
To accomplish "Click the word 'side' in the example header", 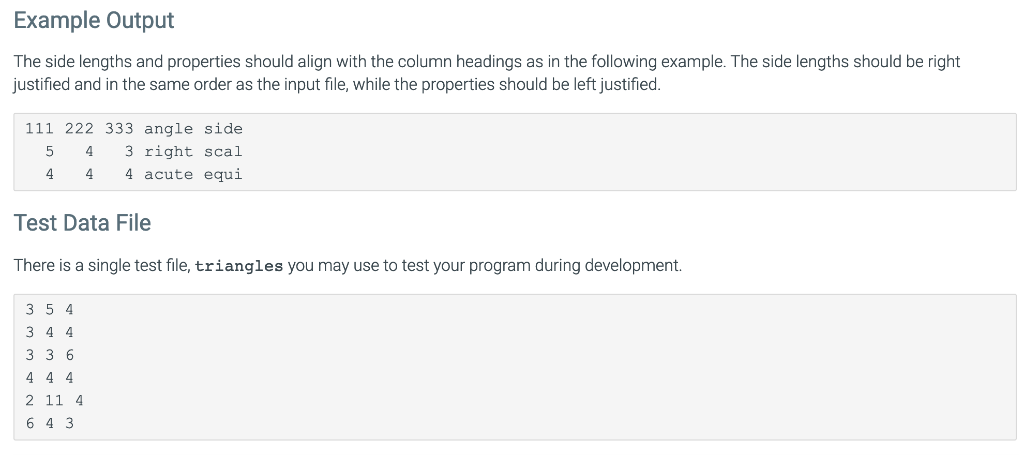I will click(223, 129).
